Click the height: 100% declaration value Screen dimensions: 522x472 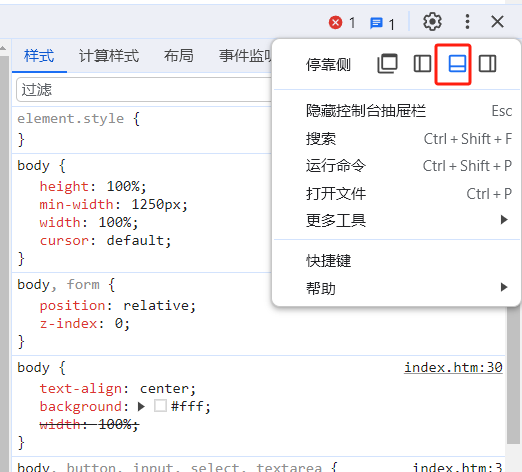tap(123, 186)
